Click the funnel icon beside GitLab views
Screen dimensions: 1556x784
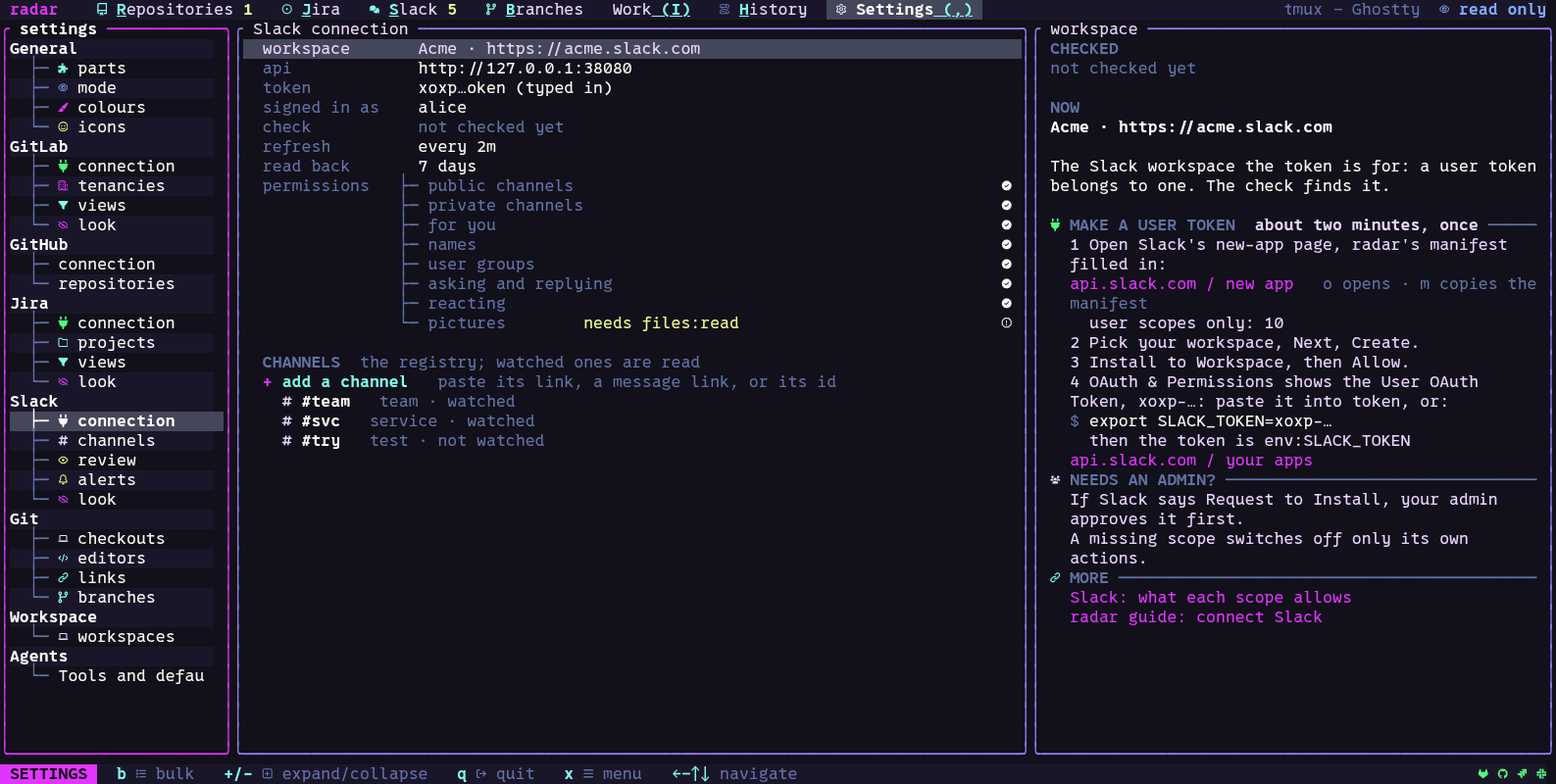[63, 206]
